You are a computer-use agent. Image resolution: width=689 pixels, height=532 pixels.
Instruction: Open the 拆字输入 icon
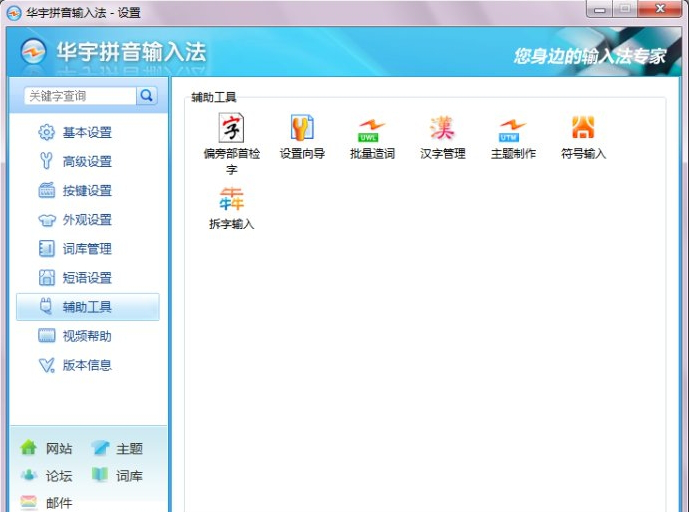point(231,199)
